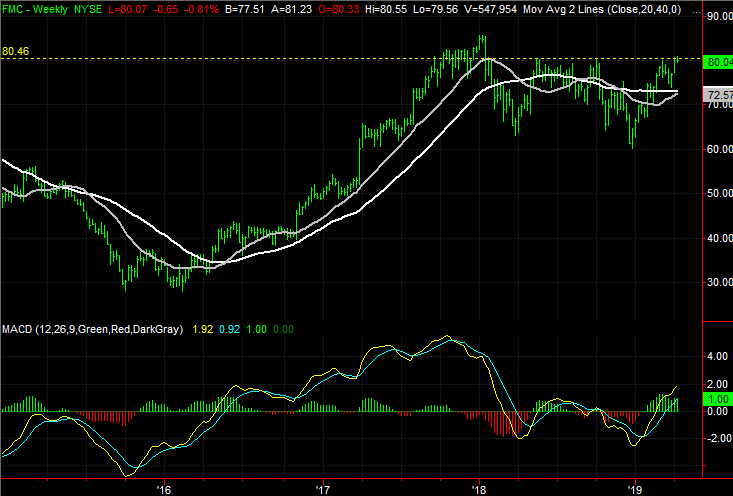Click the 2.00 MACD axis label

click(718, 384)
